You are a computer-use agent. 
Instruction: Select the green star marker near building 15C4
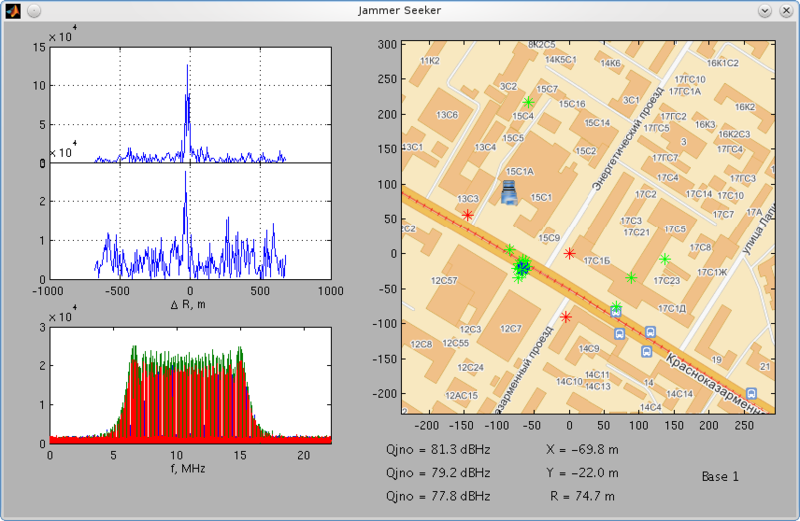coord(529,102)
